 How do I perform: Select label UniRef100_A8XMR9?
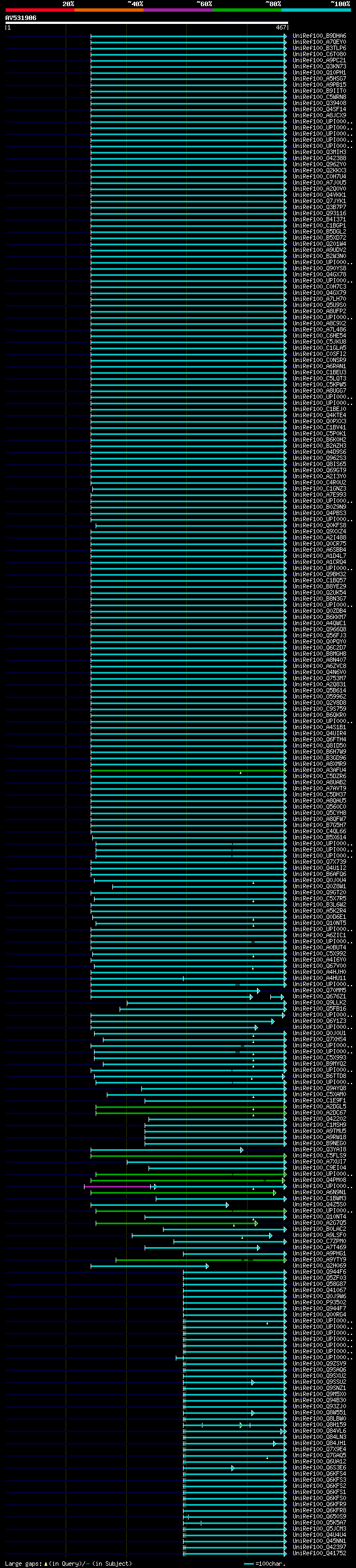coord(319,764)
